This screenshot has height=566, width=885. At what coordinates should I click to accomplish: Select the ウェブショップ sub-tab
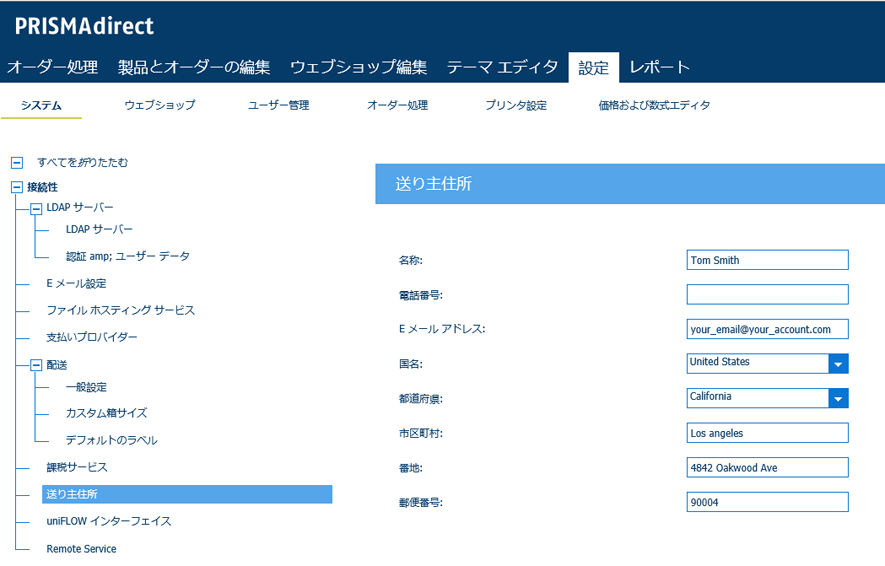click(x=159, y=105)
